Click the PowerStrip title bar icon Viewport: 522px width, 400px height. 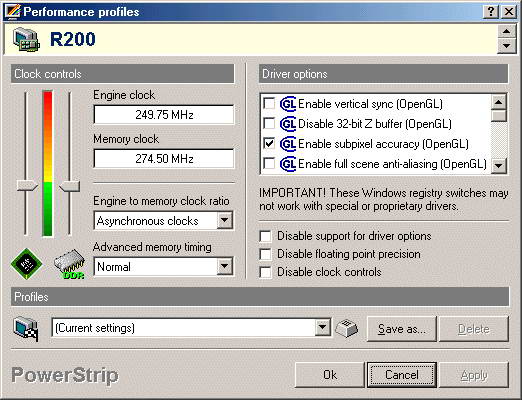[12, 12]
